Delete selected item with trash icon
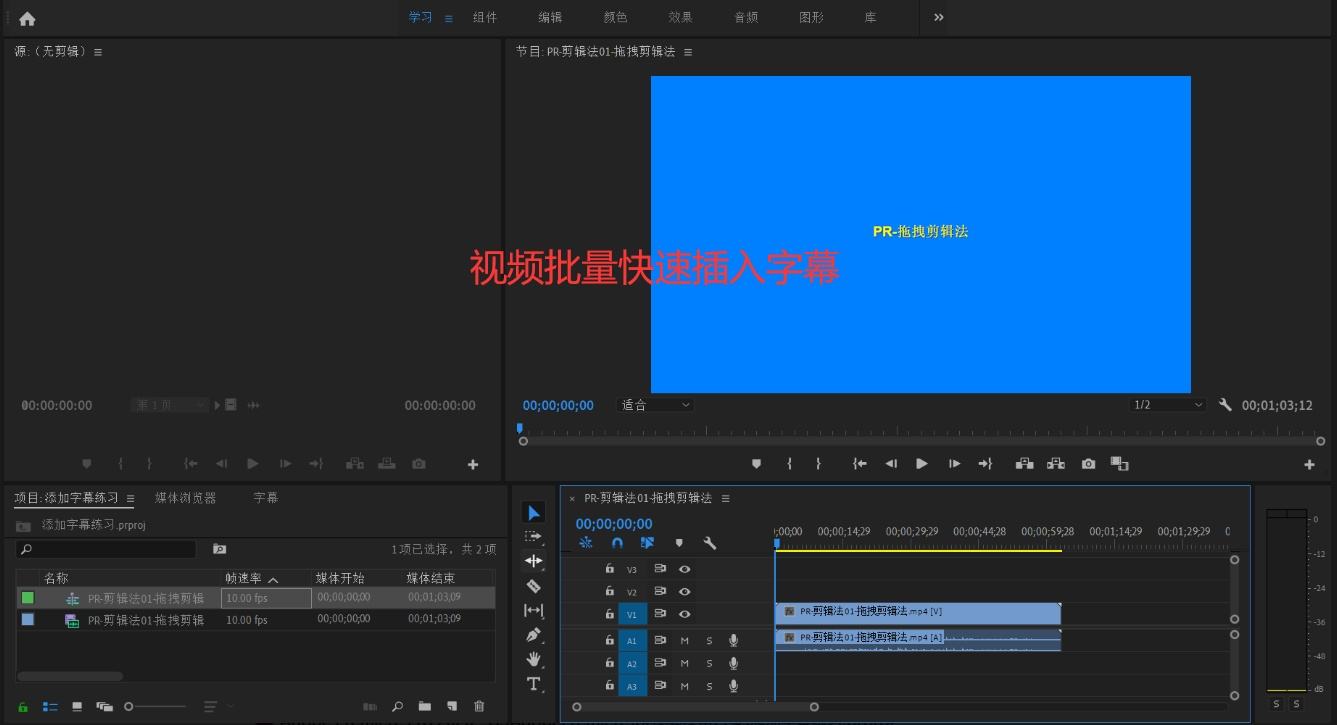This screenshot has width=1337, height=725. click(479, 706)
